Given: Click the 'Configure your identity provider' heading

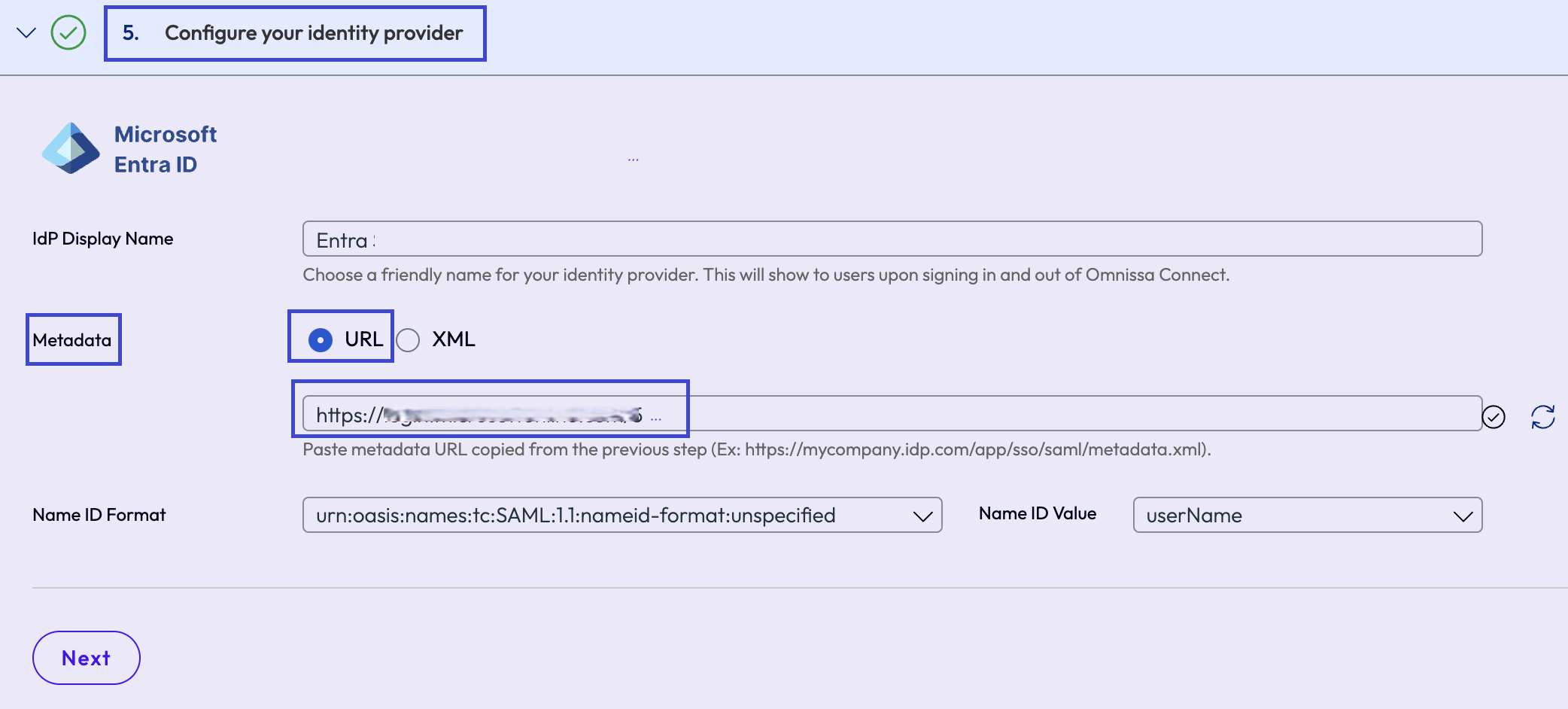Looking at the screenshot, I should (314, 33).
